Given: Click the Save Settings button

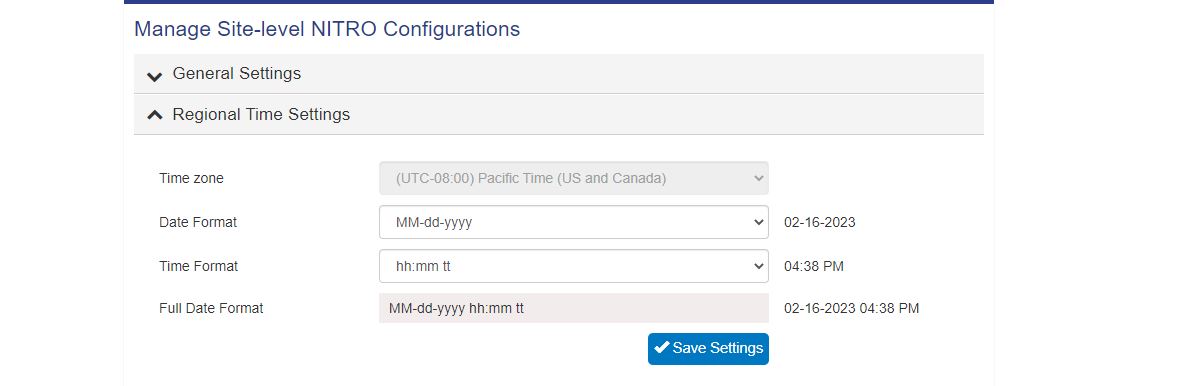Looking at the screenshot, I should pos(709,349).
